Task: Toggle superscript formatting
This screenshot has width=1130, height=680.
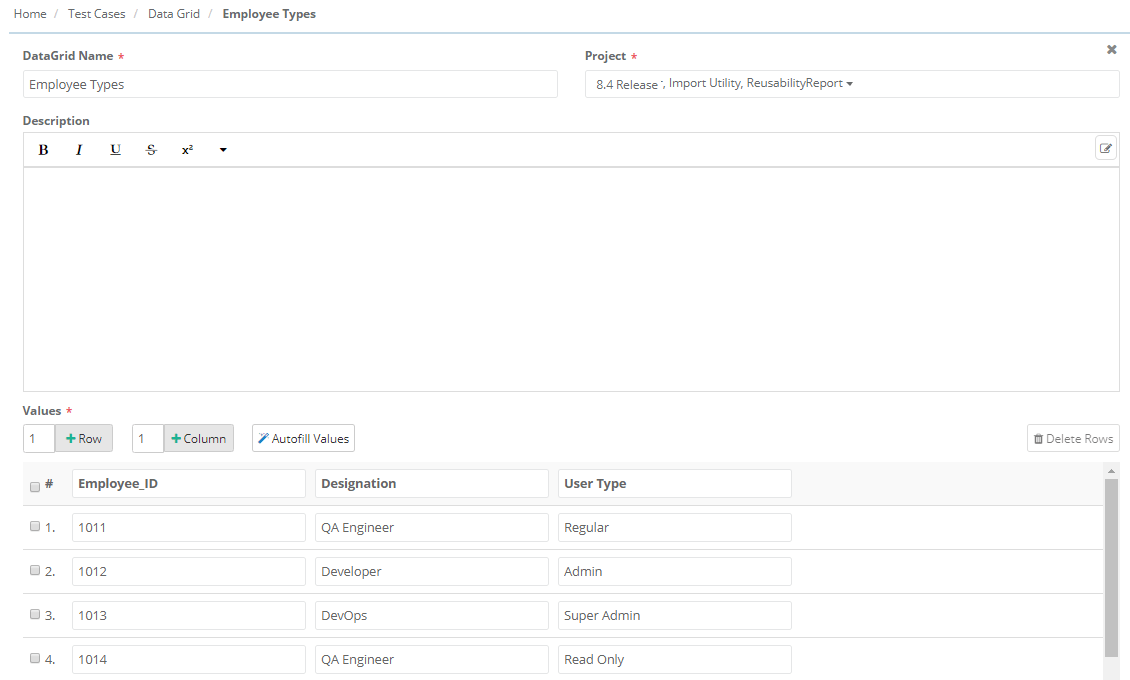Action: pos(187,150)
